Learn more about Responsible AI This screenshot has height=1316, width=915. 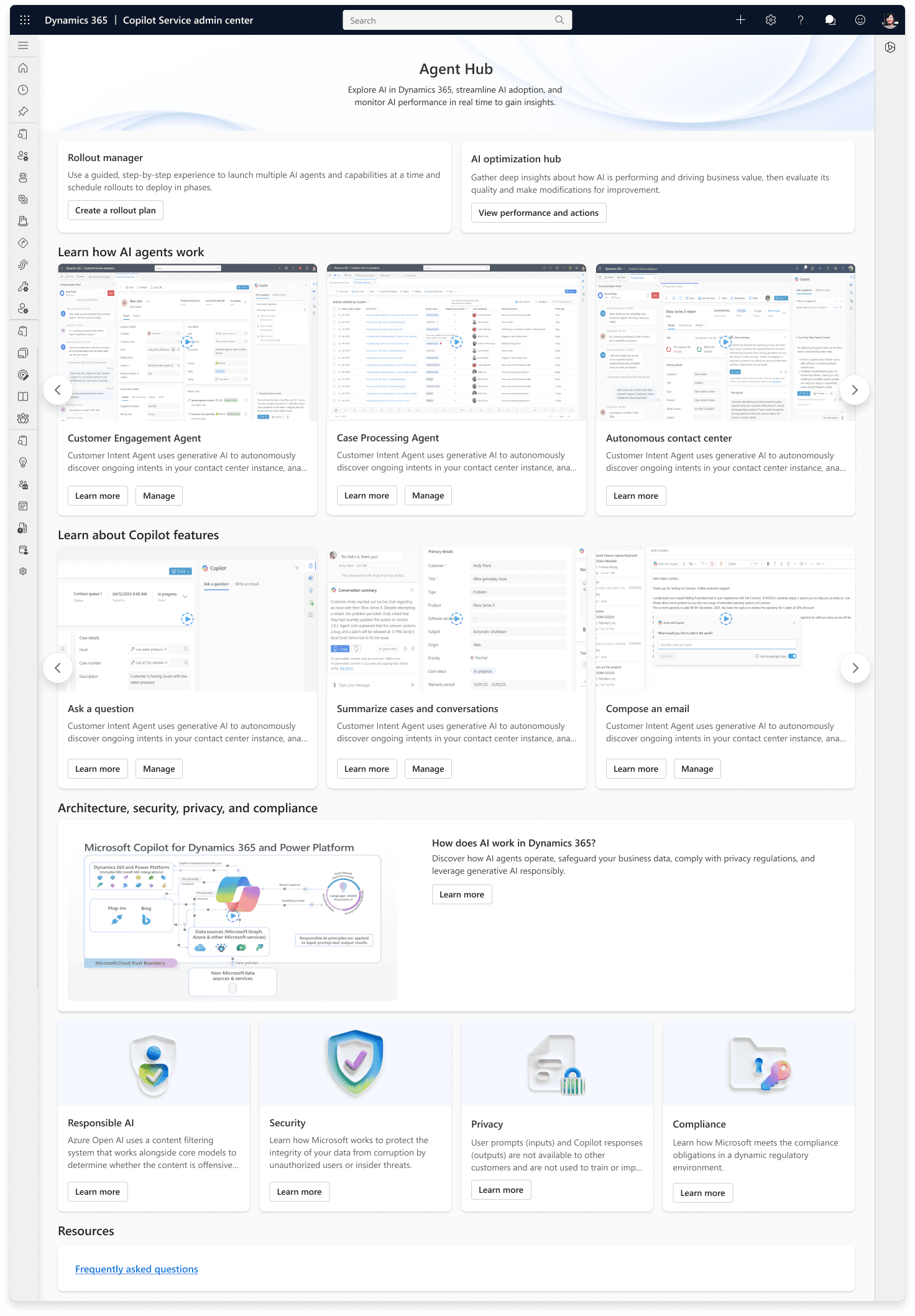point(98,1192)
